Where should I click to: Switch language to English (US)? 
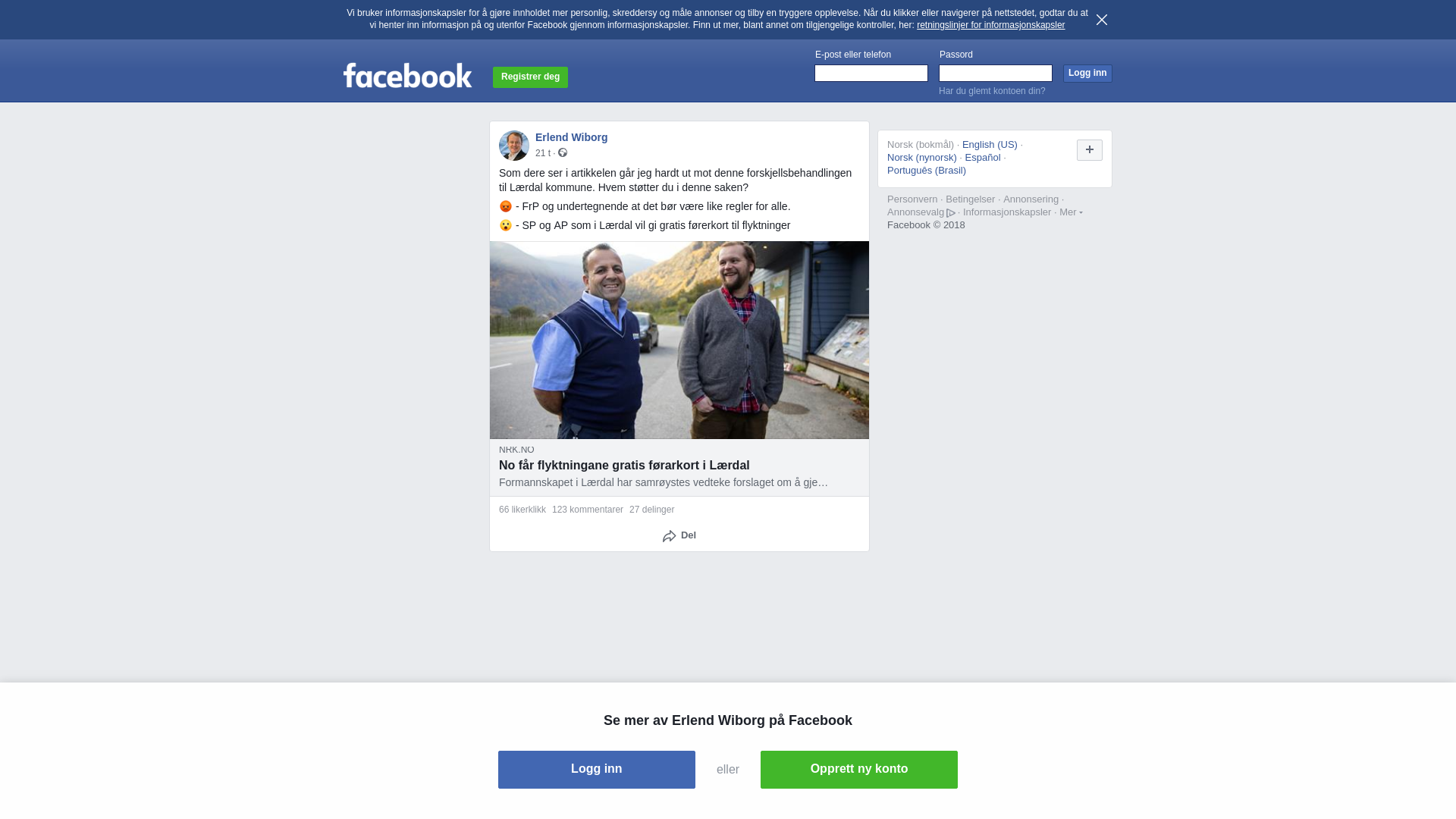[990, 145]
